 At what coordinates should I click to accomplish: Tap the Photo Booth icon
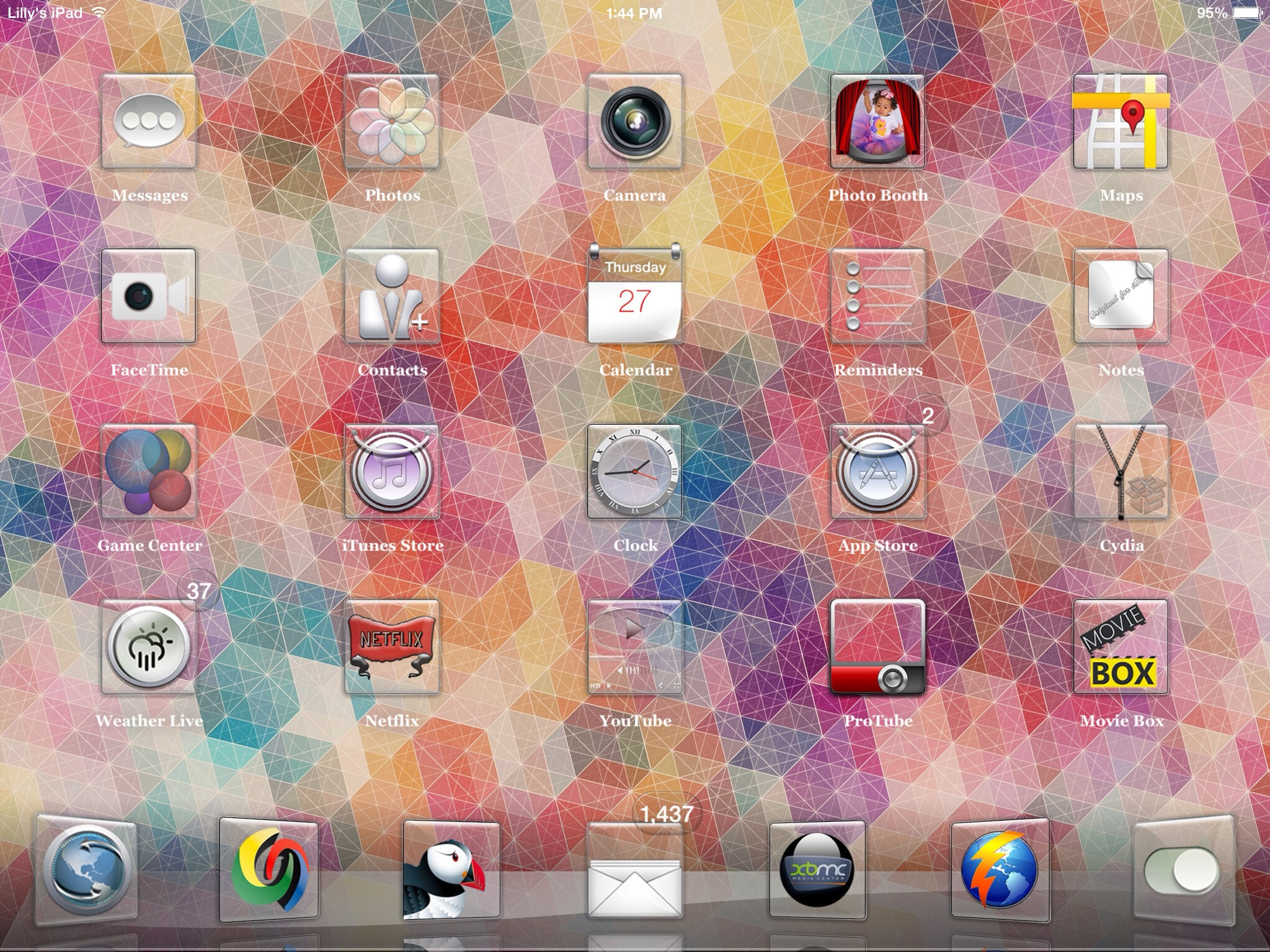877,121
